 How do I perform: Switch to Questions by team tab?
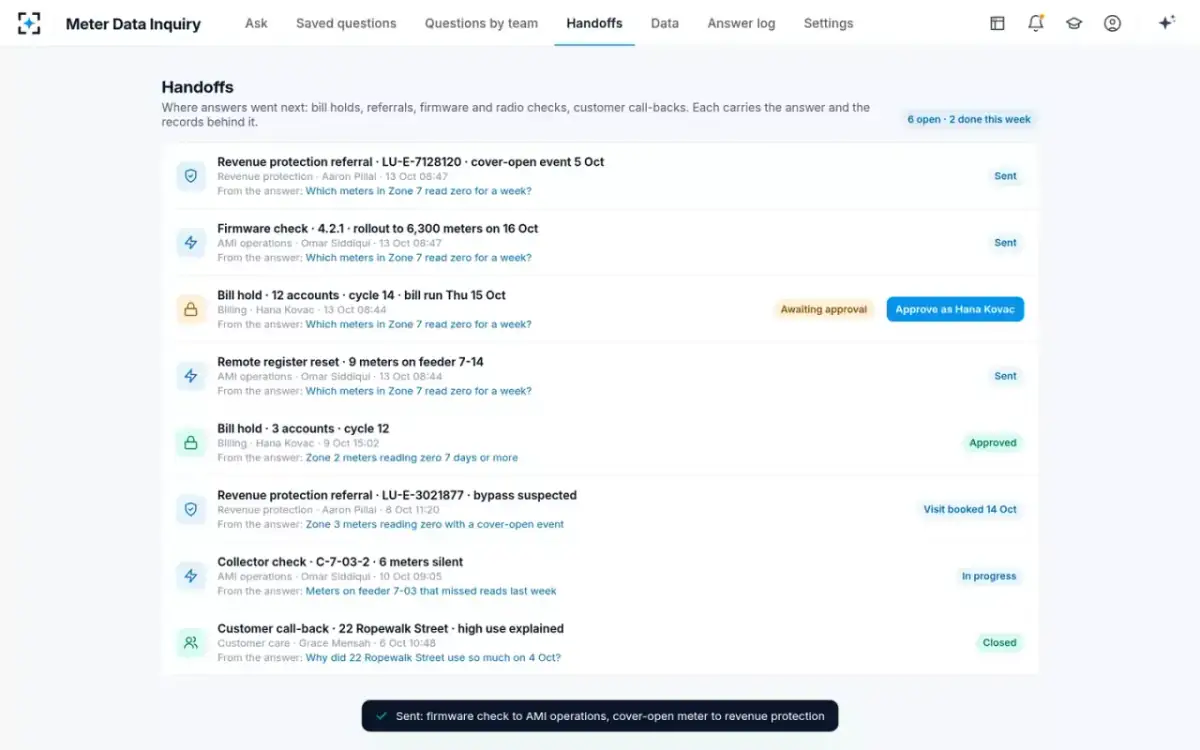pos(481,23)
